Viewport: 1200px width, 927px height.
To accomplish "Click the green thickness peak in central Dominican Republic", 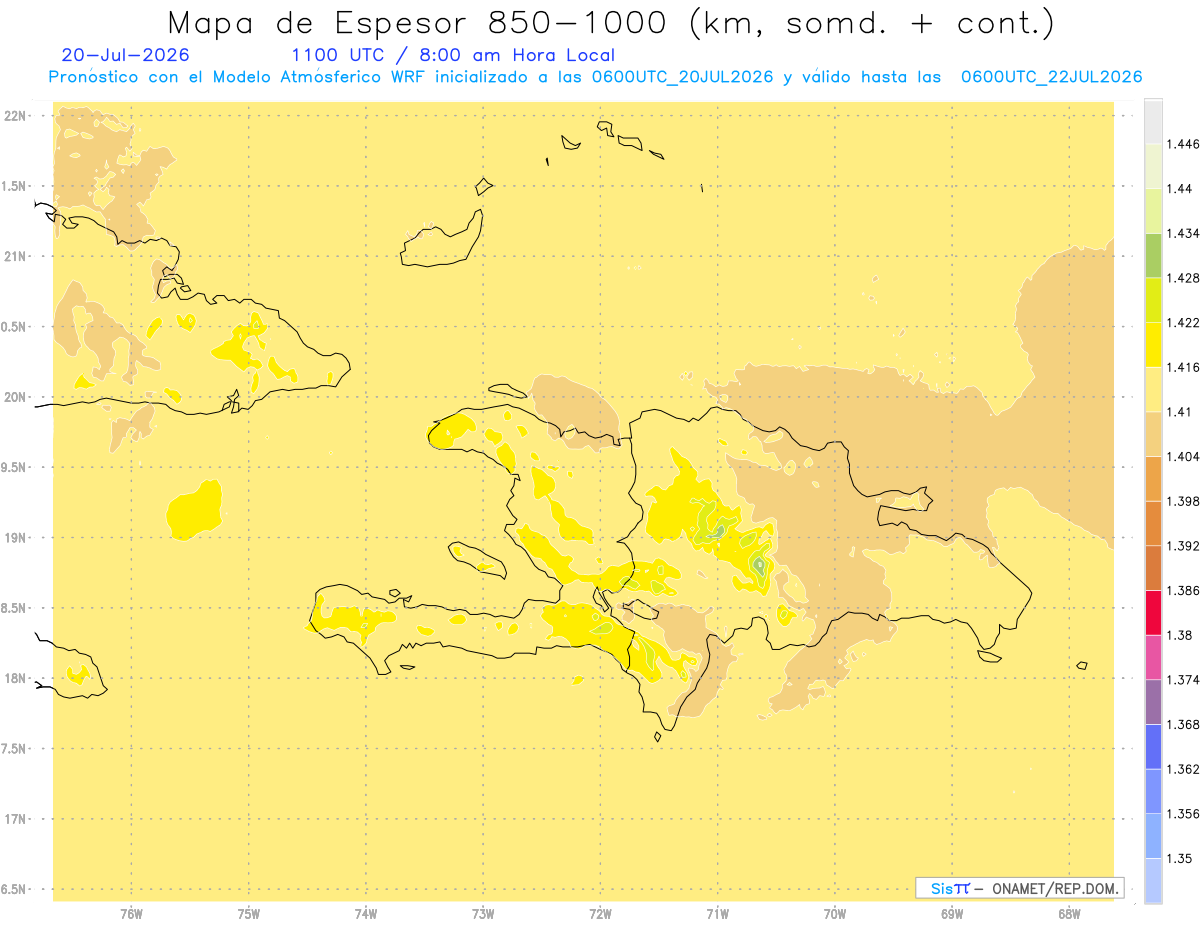I will click(759, 566).
